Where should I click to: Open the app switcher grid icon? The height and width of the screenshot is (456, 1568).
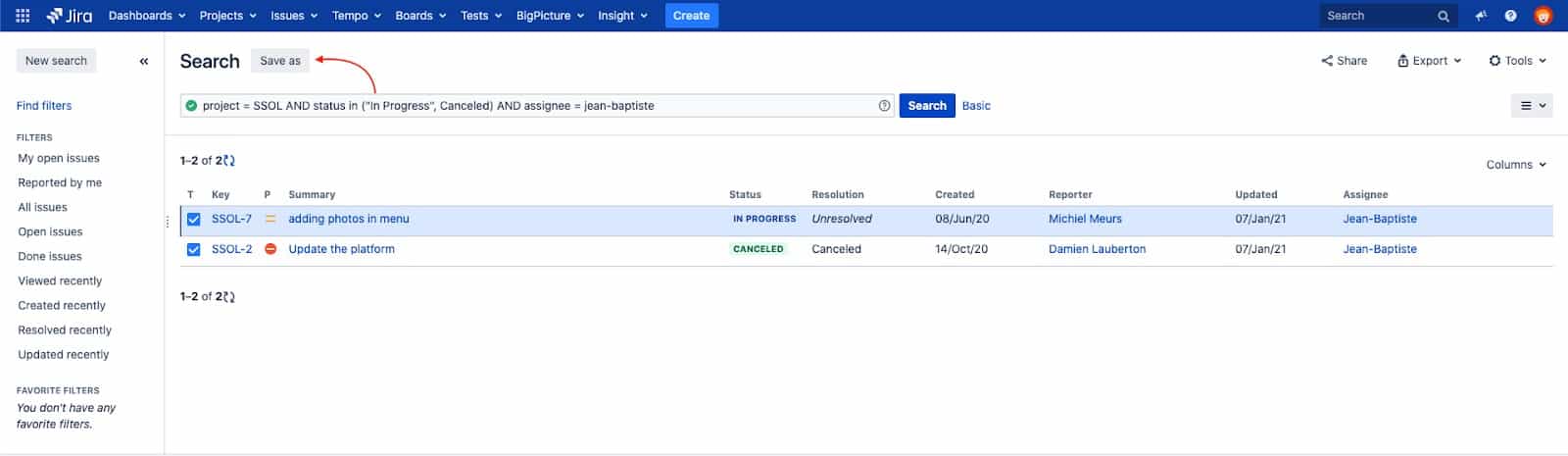click(23, 16)
